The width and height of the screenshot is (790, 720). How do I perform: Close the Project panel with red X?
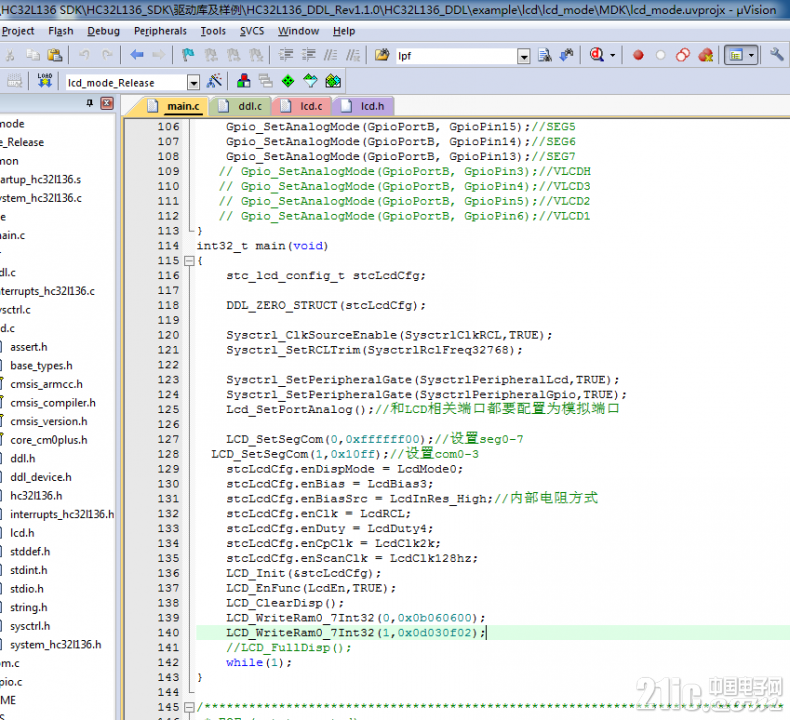(107, 103)
